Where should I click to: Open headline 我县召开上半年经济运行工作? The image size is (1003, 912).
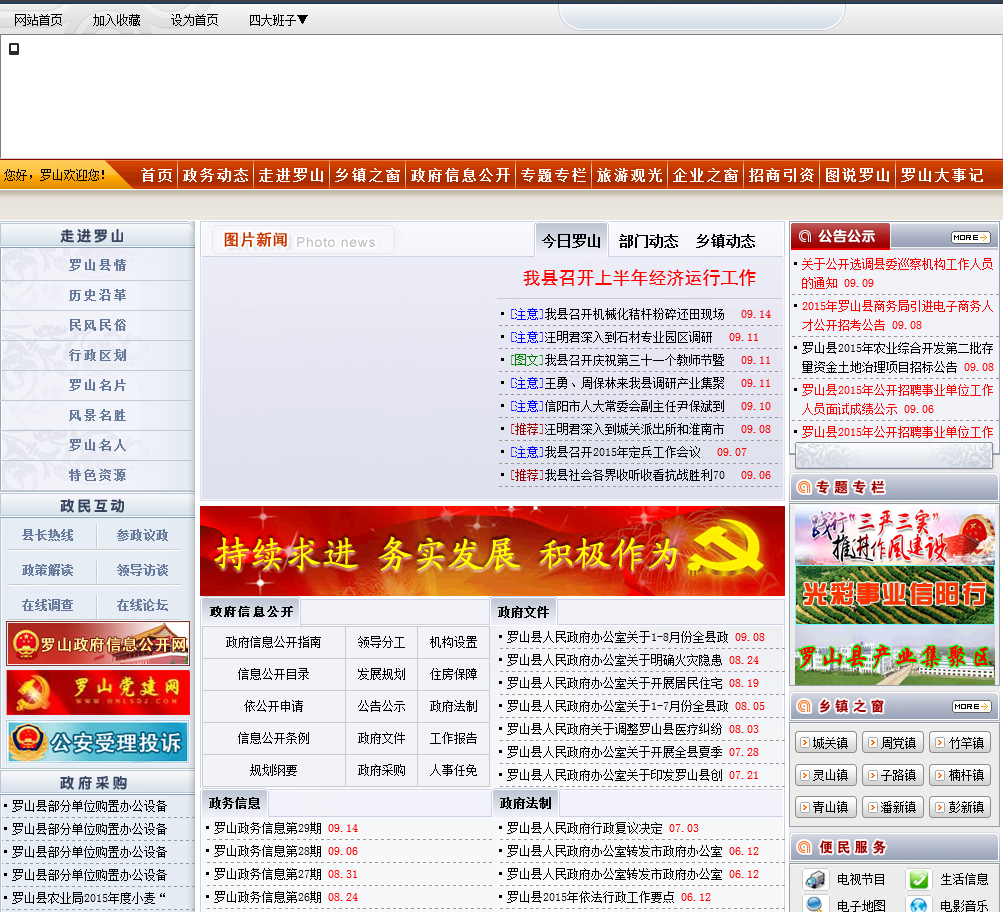[639, 278]
